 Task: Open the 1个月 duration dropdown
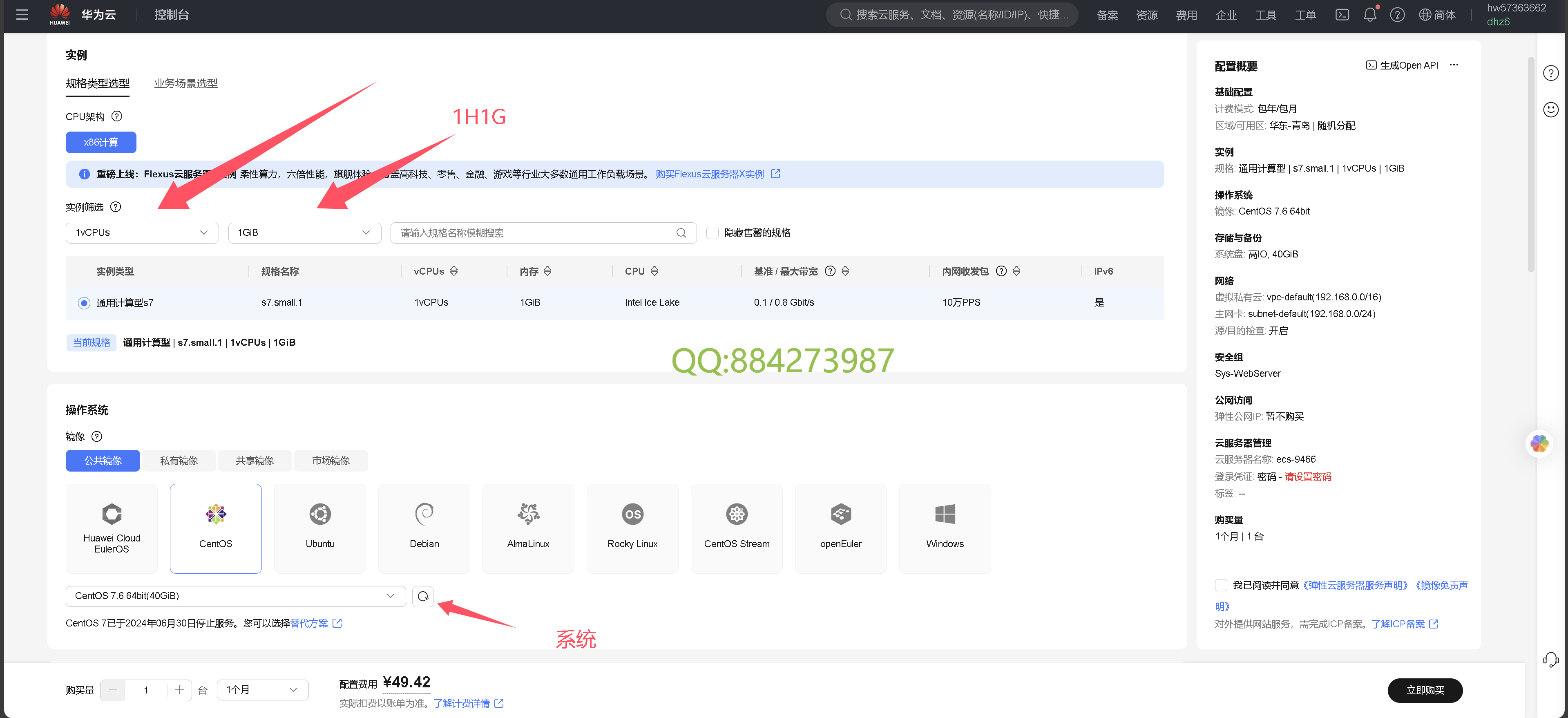[262, 689]
